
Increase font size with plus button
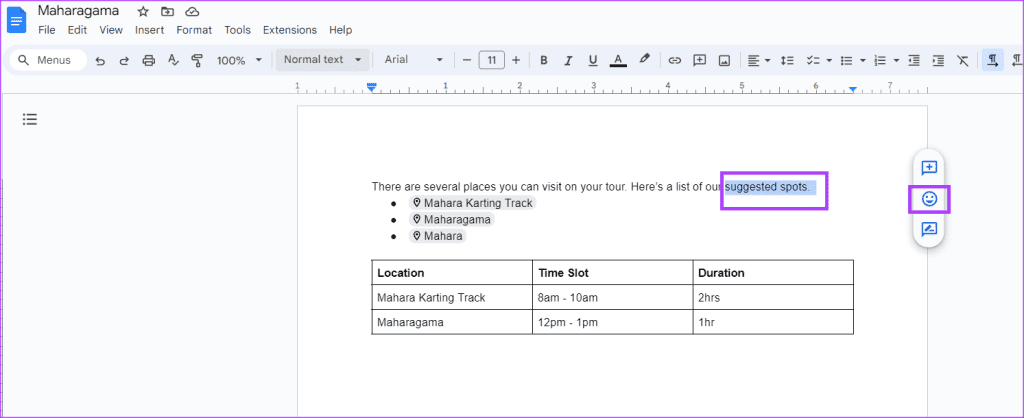click(516, 60)
